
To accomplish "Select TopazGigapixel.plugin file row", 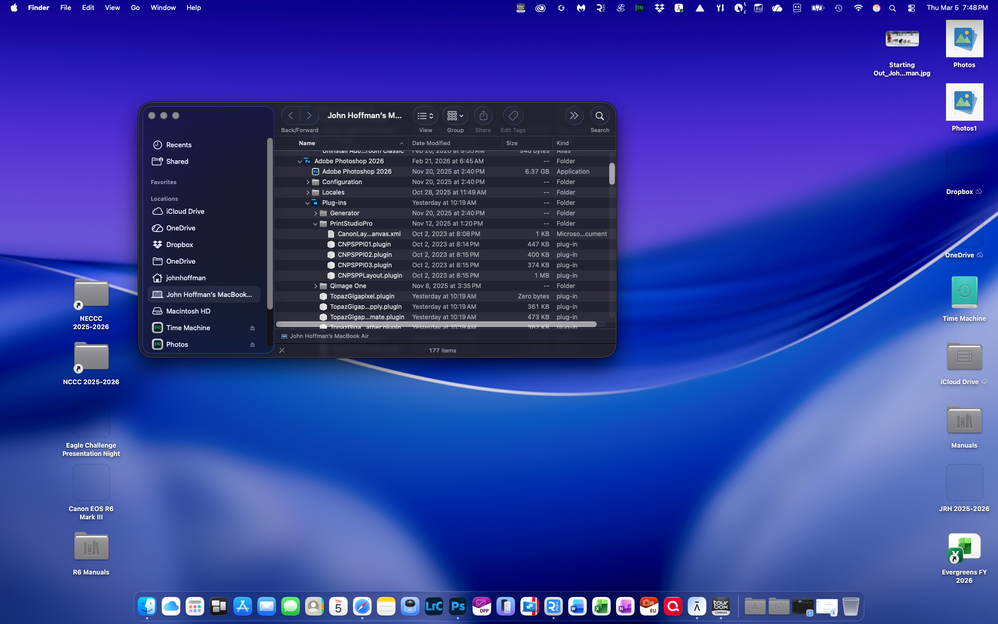I will pyautogui.click(x=442, y=296).
